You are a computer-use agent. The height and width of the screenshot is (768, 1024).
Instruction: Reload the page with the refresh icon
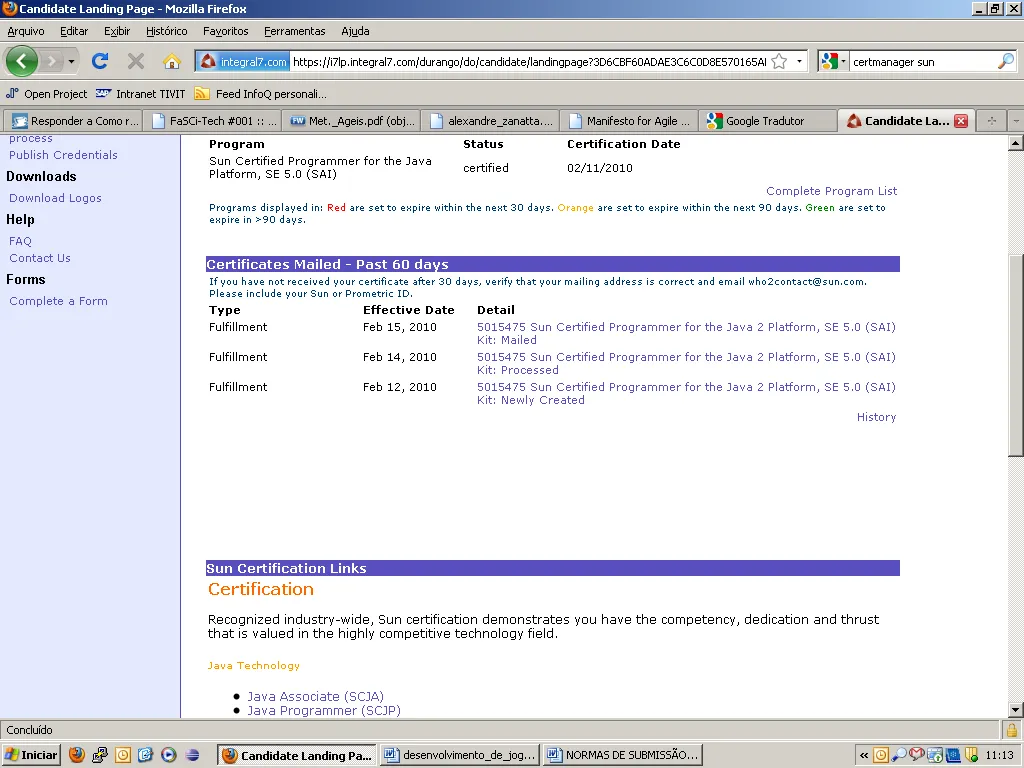100,61
